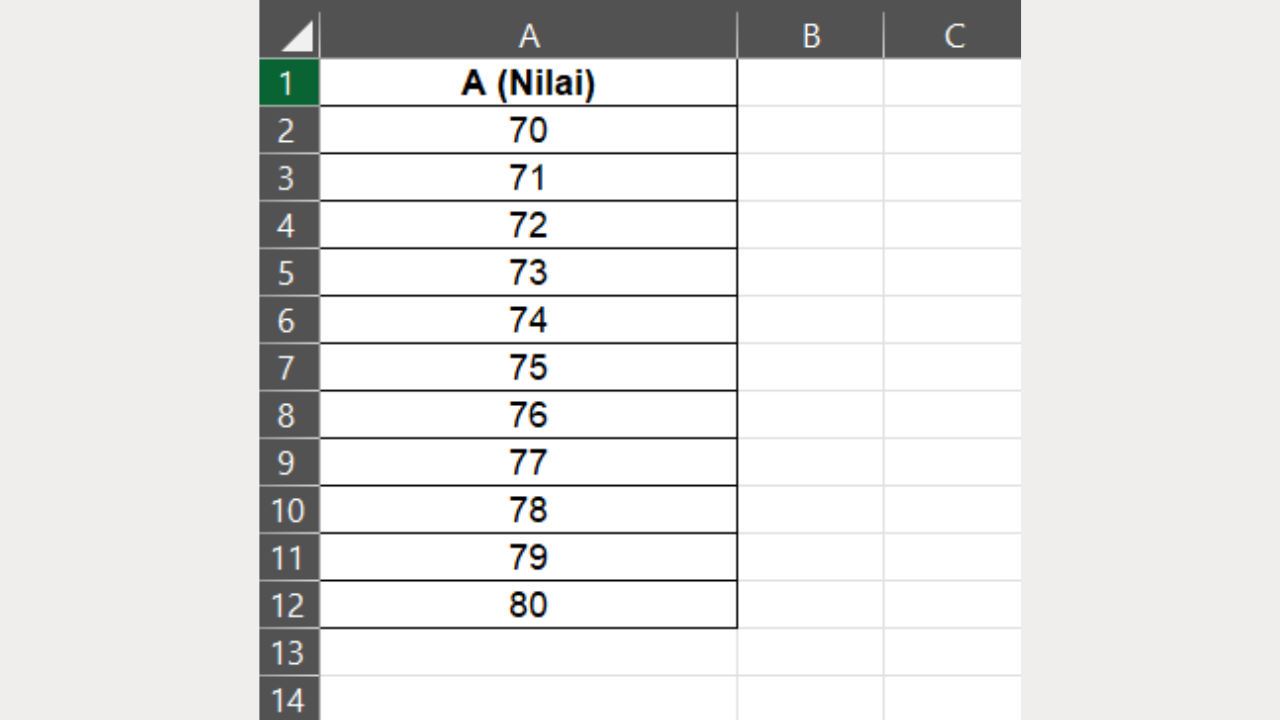The width and height of the screenshot is (1280, 720).
Task: Select column A header
Action: click(529, 36)
